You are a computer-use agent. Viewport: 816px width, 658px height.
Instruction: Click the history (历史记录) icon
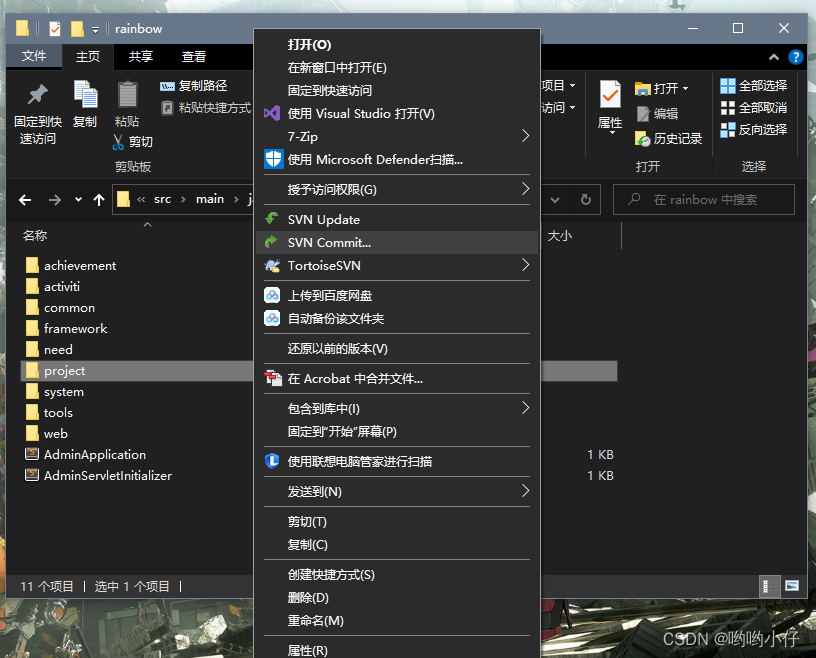(643, 138)
